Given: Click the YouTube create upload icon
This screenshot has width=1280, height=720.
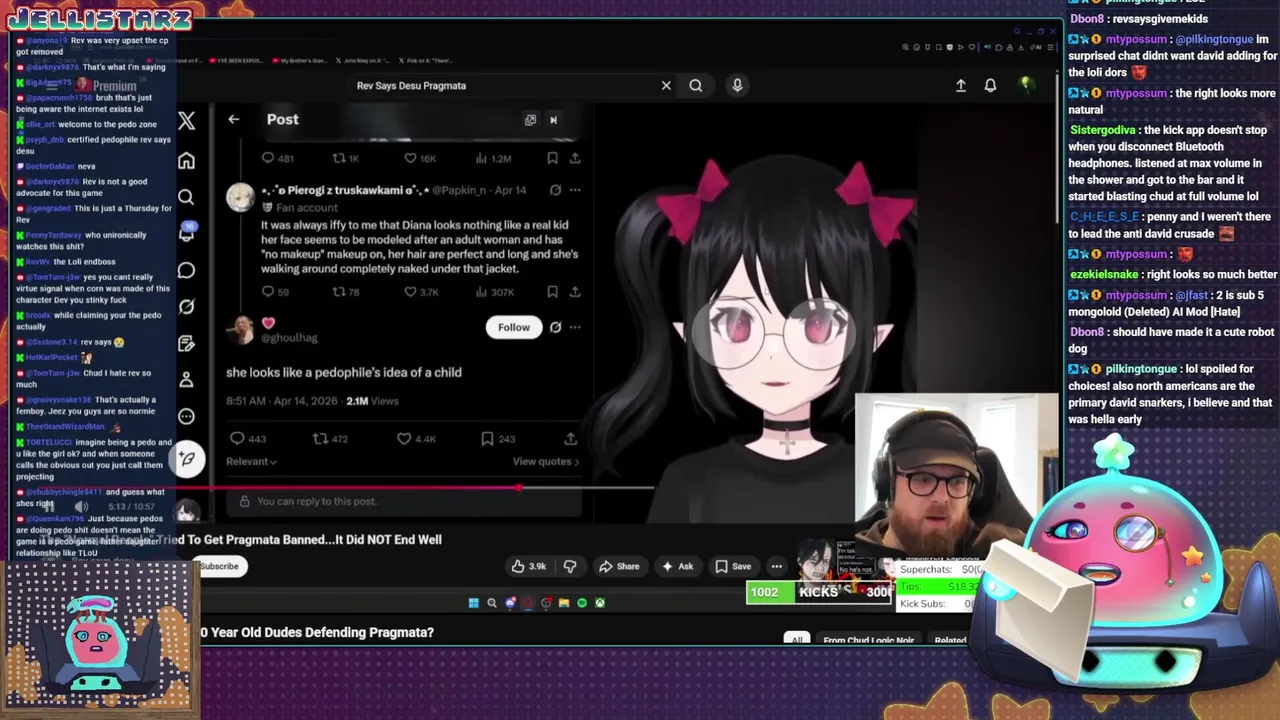Looking at the screenshot, I should [960, 86].
